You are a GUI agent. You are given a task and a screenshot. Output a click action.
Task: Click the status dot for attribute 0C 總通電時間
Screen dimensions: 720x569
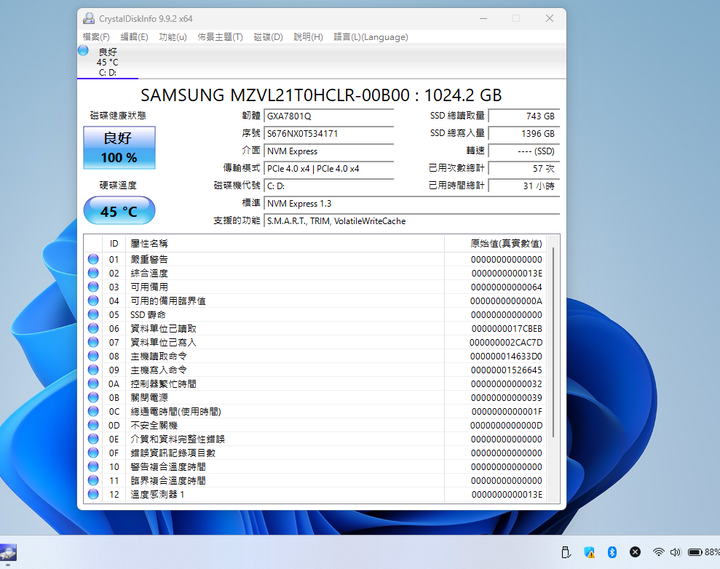pyautogui.click(x=93, y=411)
